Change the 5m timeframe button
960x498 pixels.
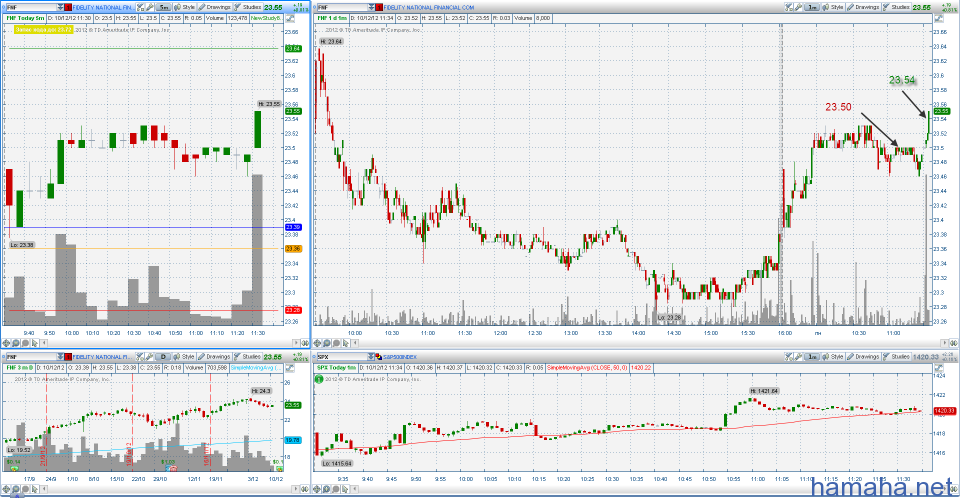click(x=163, y=7)
